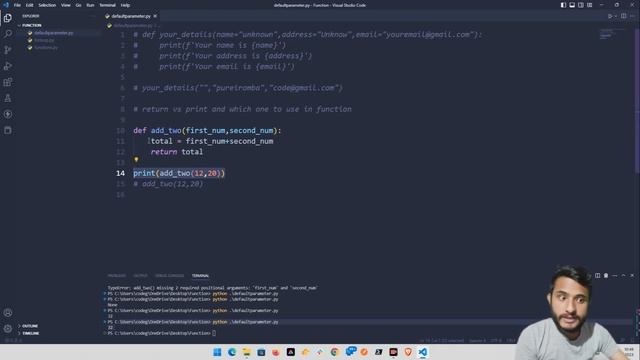Open File Explorer from taskbar
The image size is (640, 360).
(x=247, y=352)
